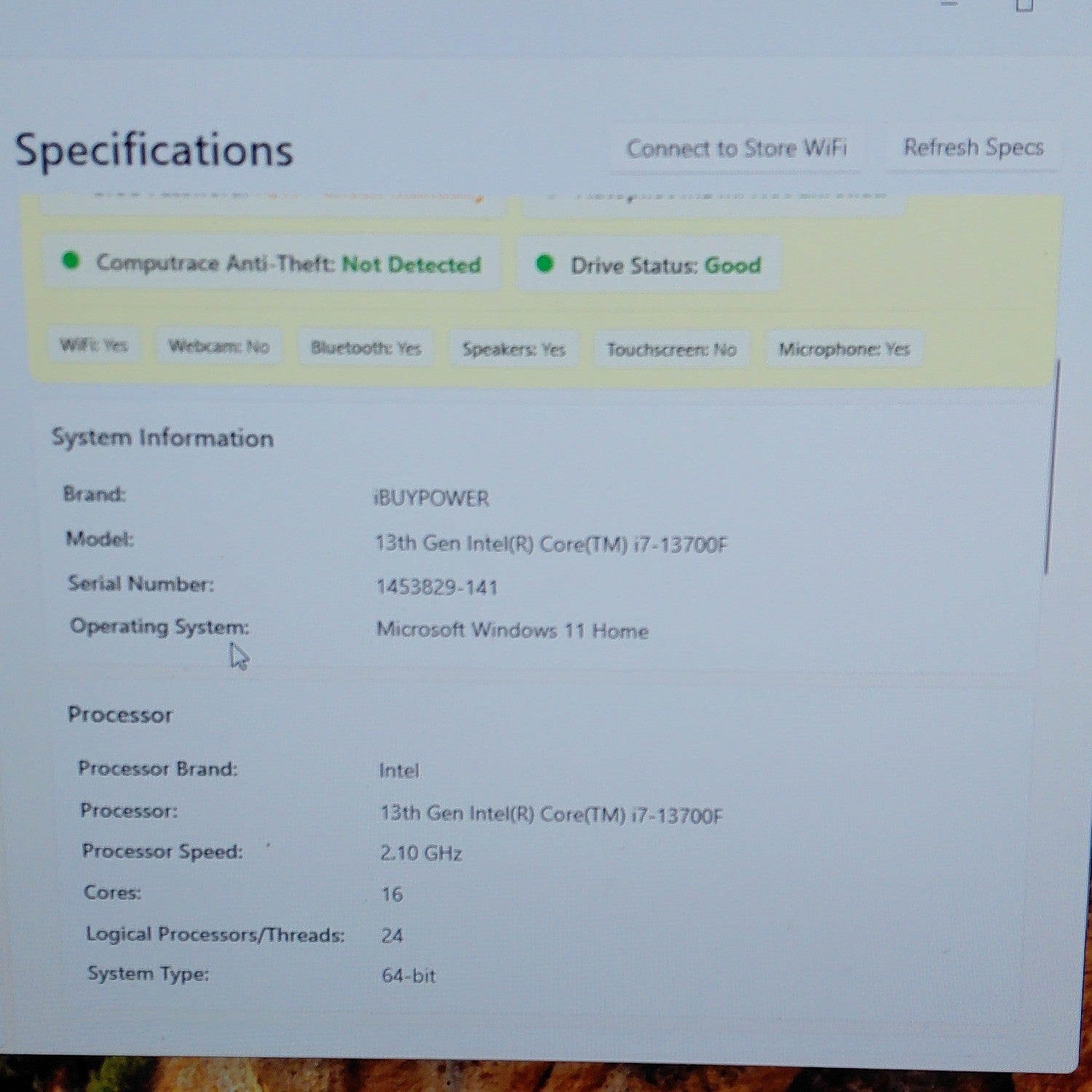Click the Microphone: Yes chip
1092x1092 pixels.
[844, 349]
